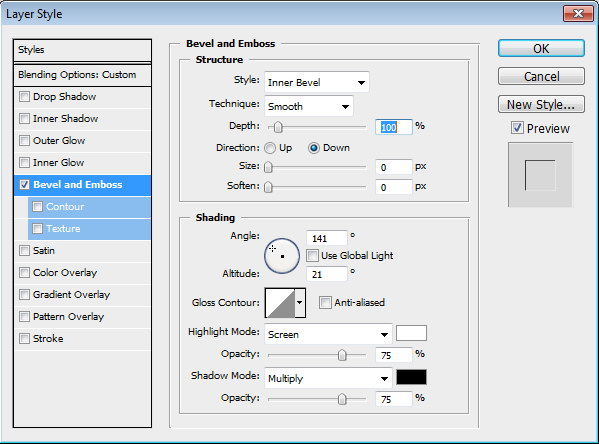
Task: Open the Style dropdown showing Inner Bevel
Action: [317, 82]
